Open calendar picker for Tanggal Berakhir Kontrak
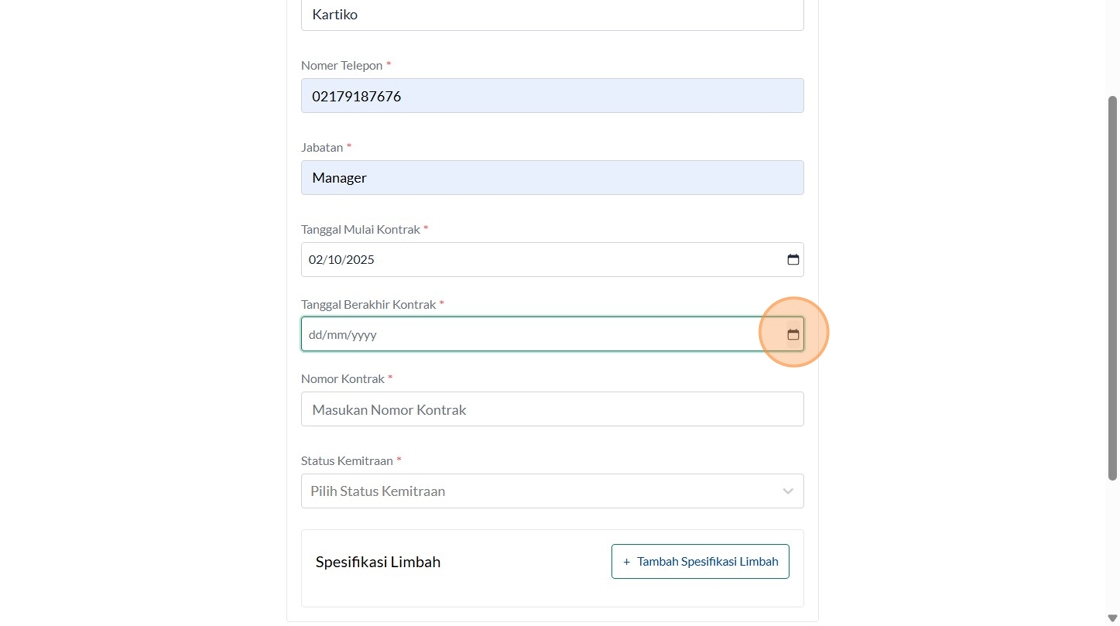This screenshot has width=1120, height=626. (793, 334)
